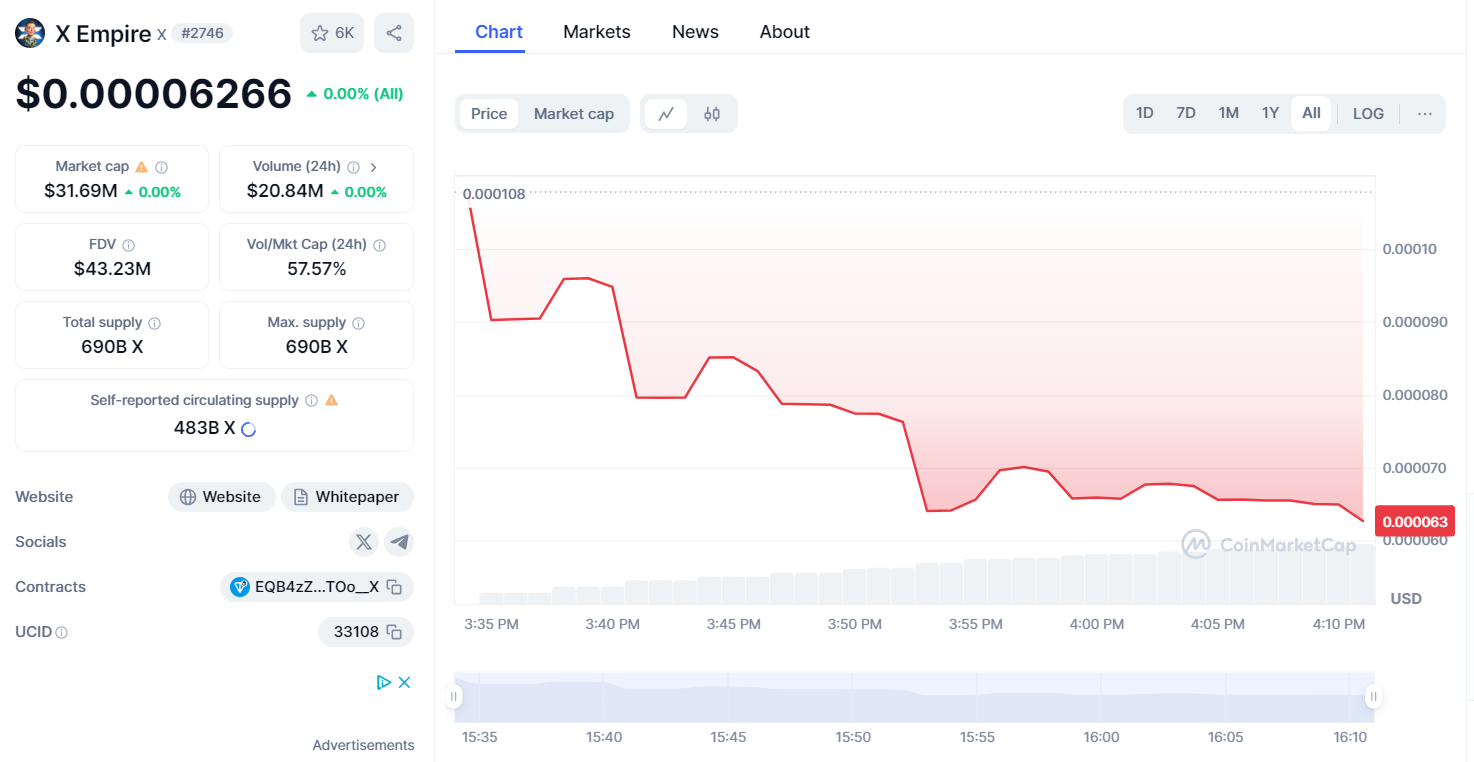Image resolution: width=1474 pixels, height=762 pixels.
Task: Open Volume (24h) info icon
Action: pyautogui.click(x=353, y=167)
